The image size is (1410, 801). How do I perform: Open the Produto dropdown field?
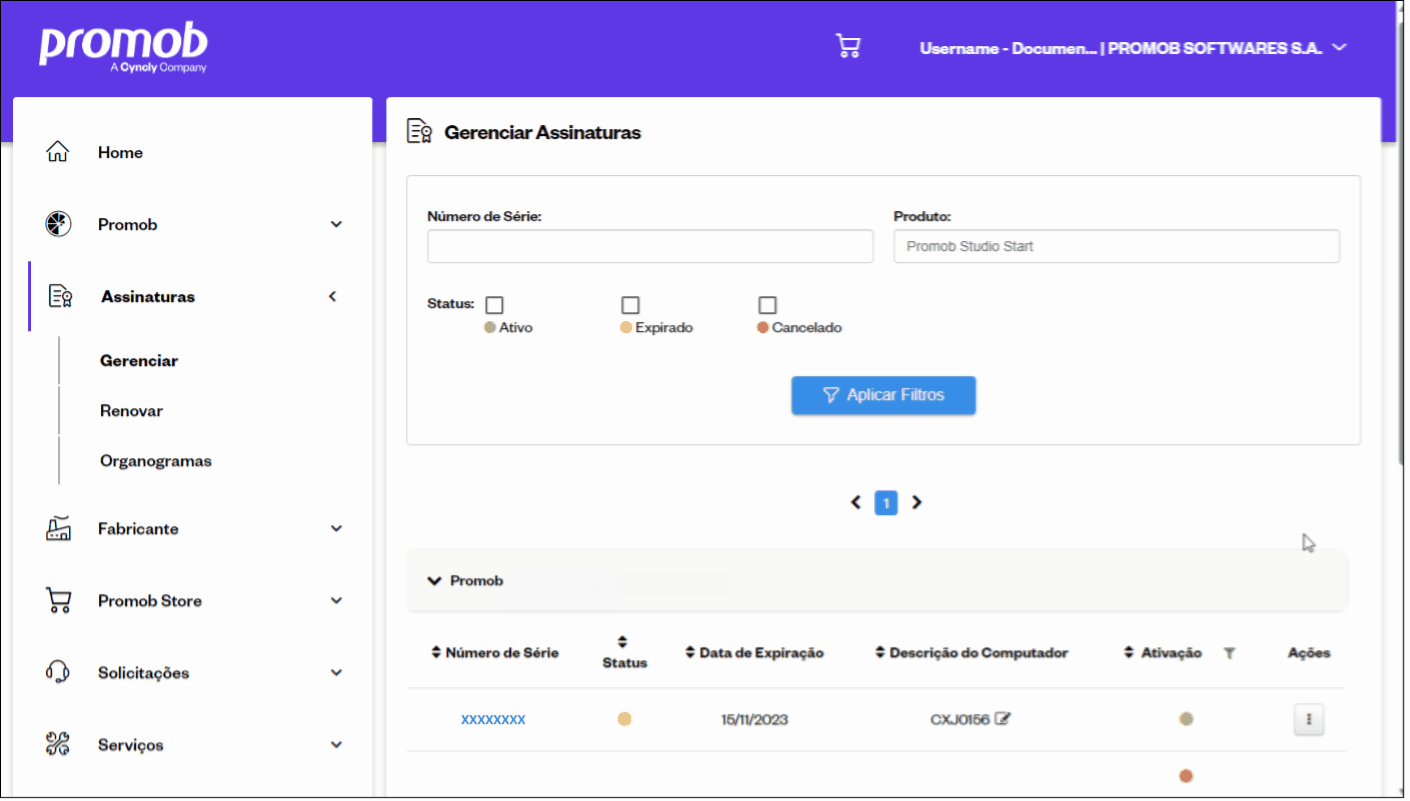tap(1116, 246)
